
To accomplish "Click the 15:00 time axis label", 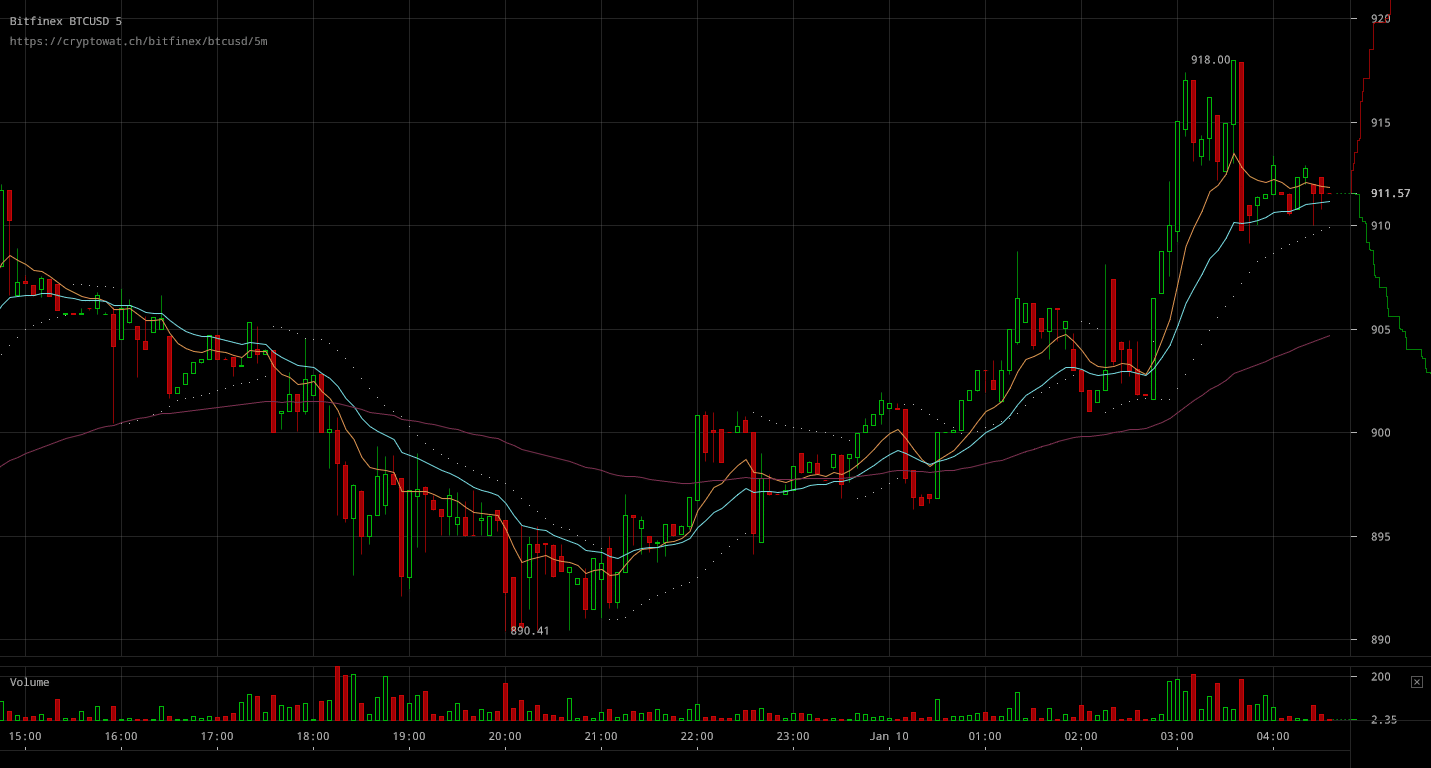I will [x=25, y=737].
